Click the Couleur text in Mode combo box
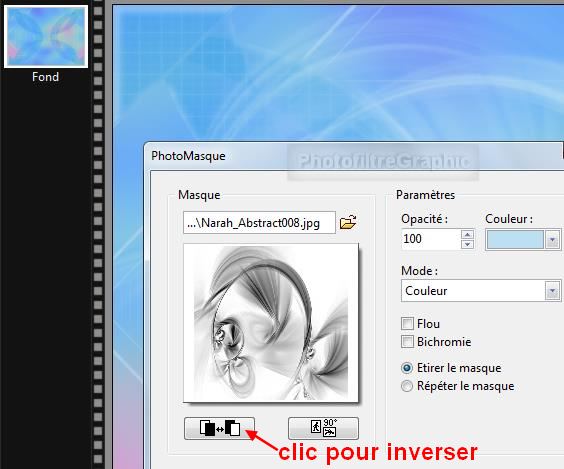This screenshot has height=469, width=564. point(426,291)
